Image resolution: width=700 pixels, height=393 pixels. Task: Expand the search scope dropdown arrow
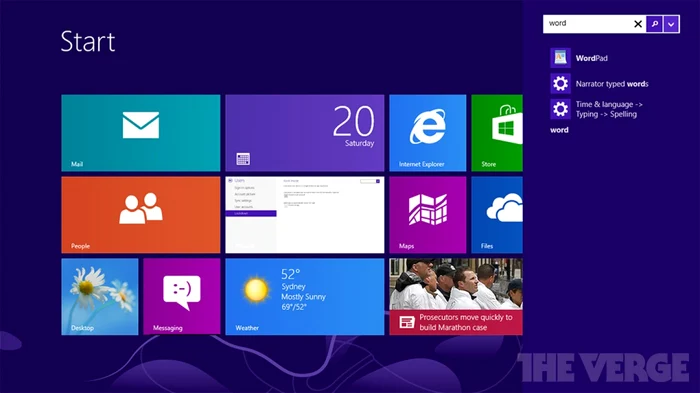671,24
